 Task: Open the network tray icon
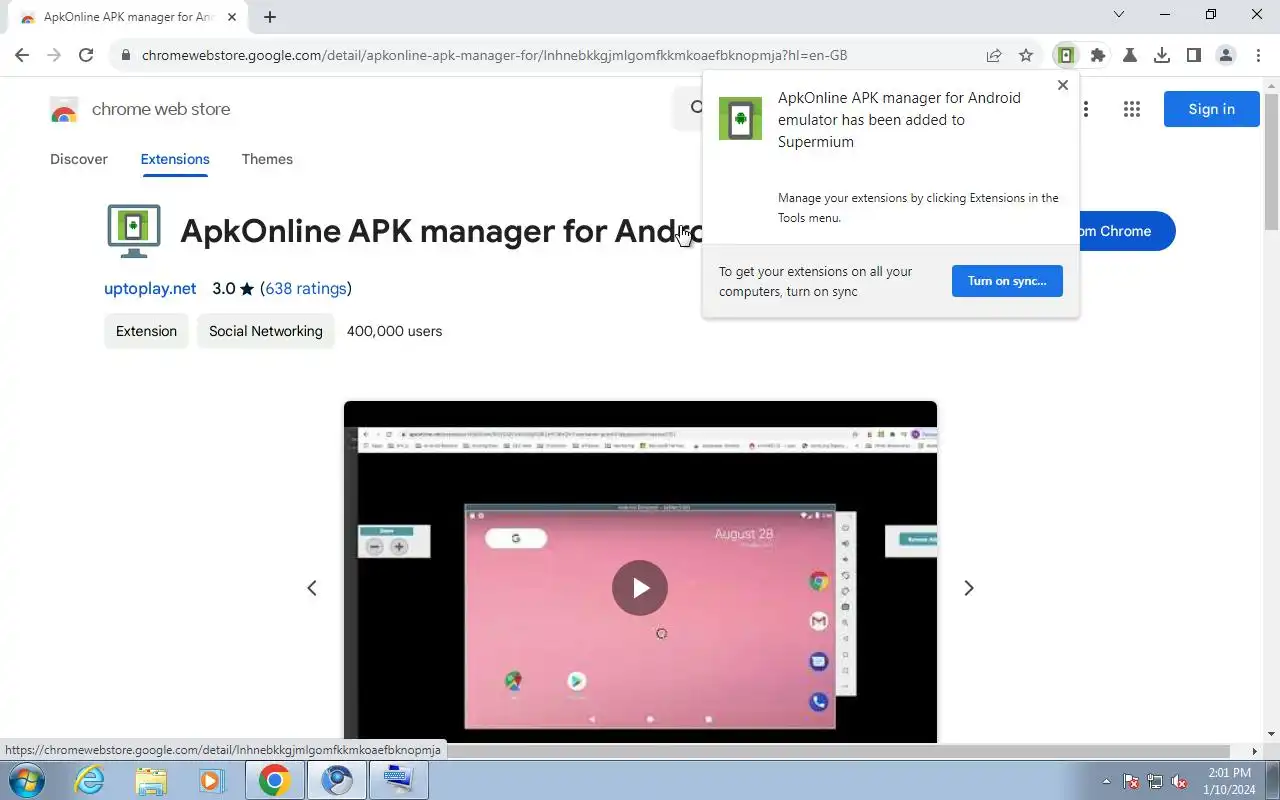(1155, 781)
